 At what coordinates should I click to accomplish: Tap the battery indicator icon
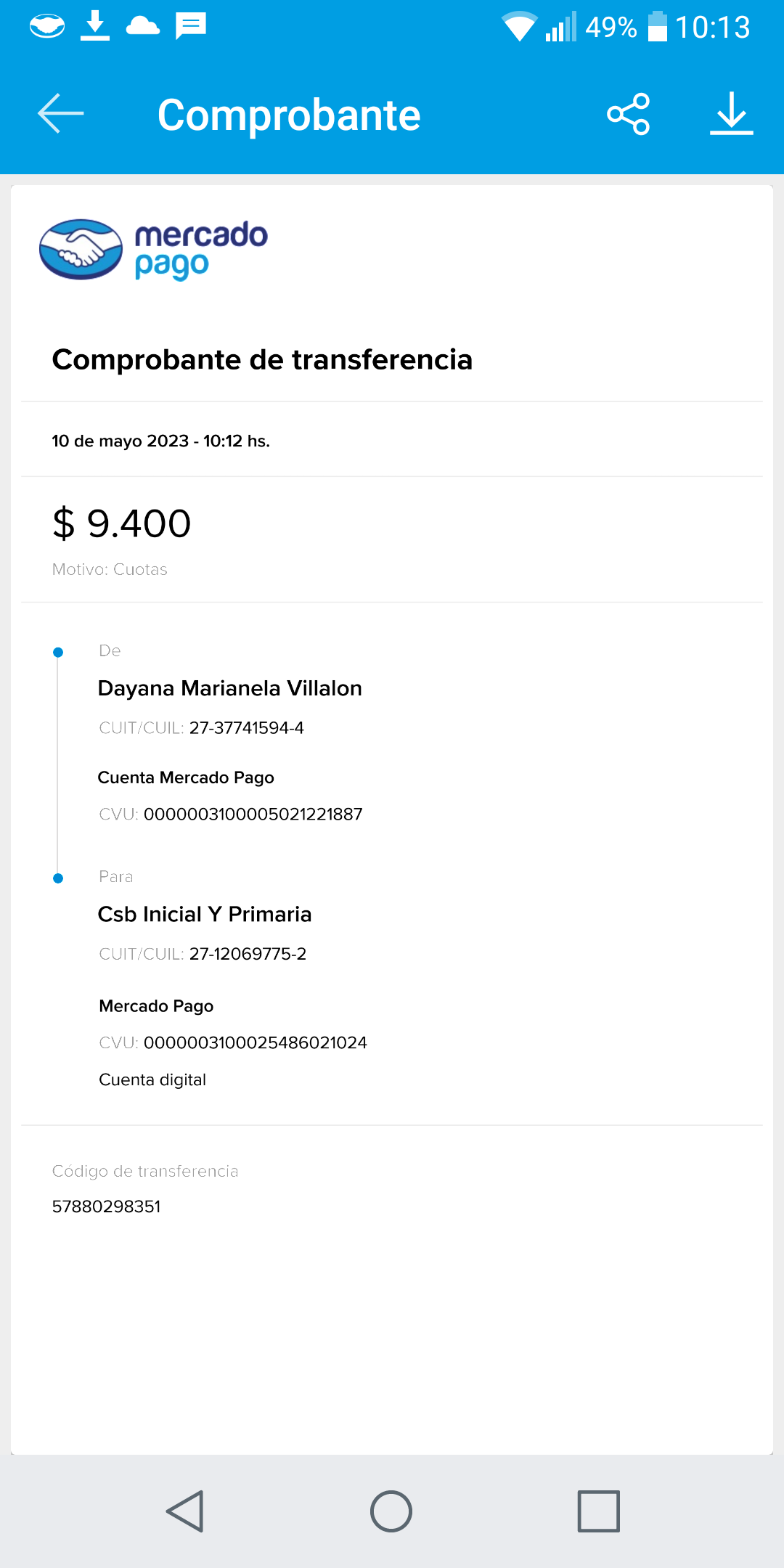(x=657, y=27)
